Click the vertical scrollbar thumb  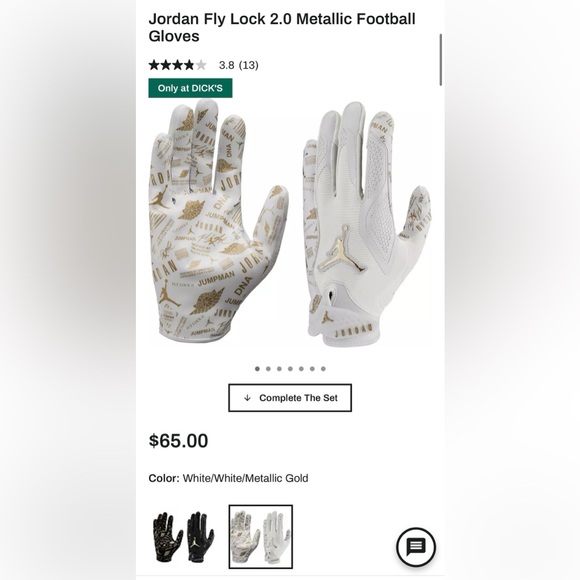[441, 60]
